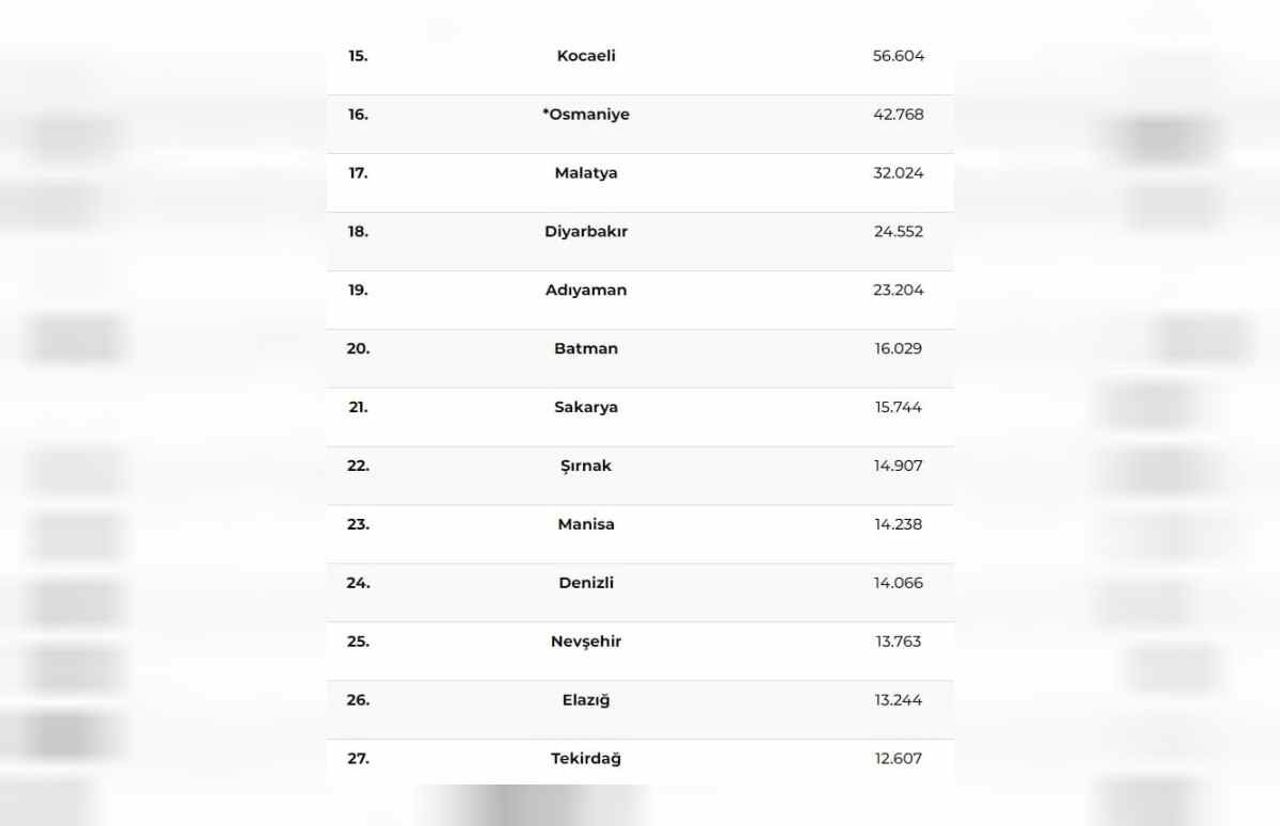This screenshot has height=826, width=1280.
Task: Select the Elazığ table cell
Action: [586, 700]
